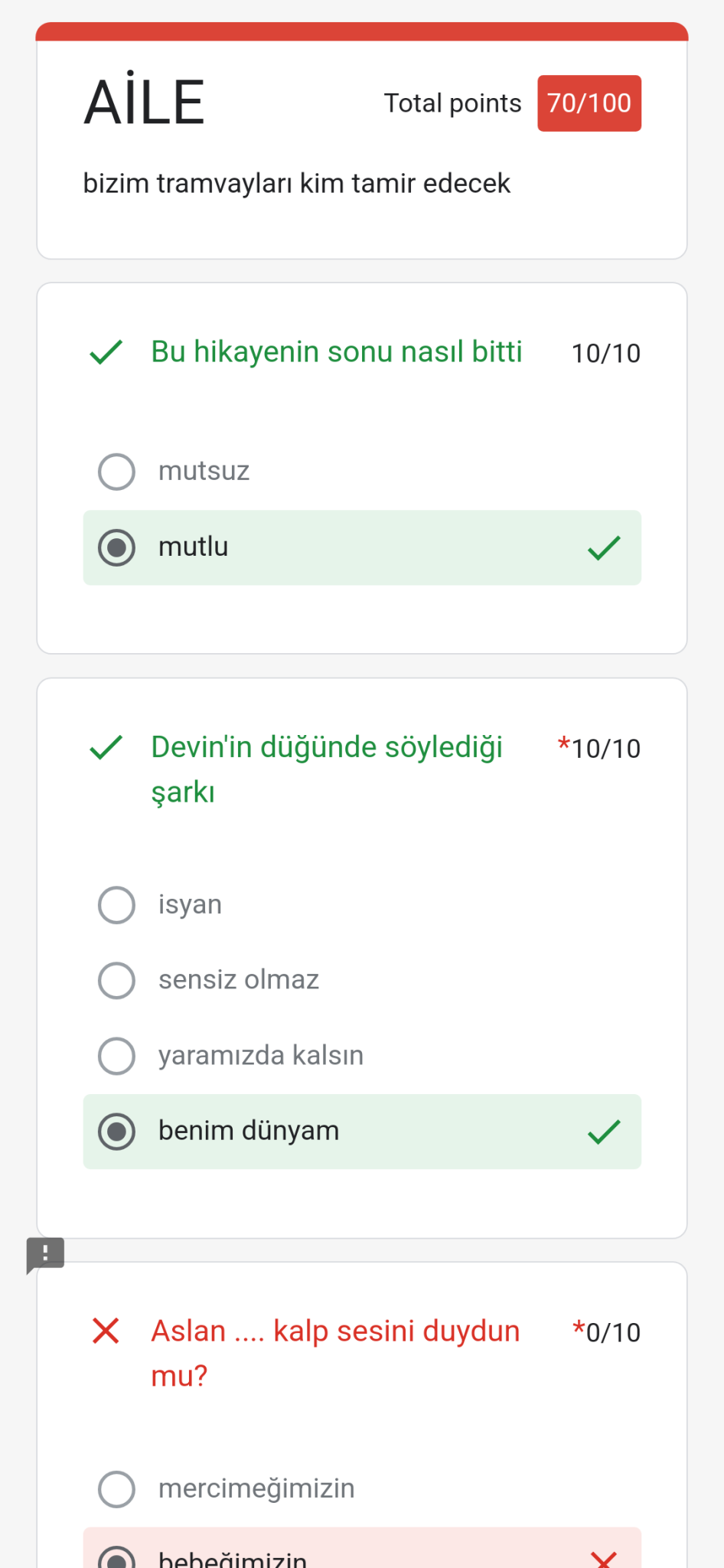Choose the 'sensiz olmaz' radio option

click(116, 981)
